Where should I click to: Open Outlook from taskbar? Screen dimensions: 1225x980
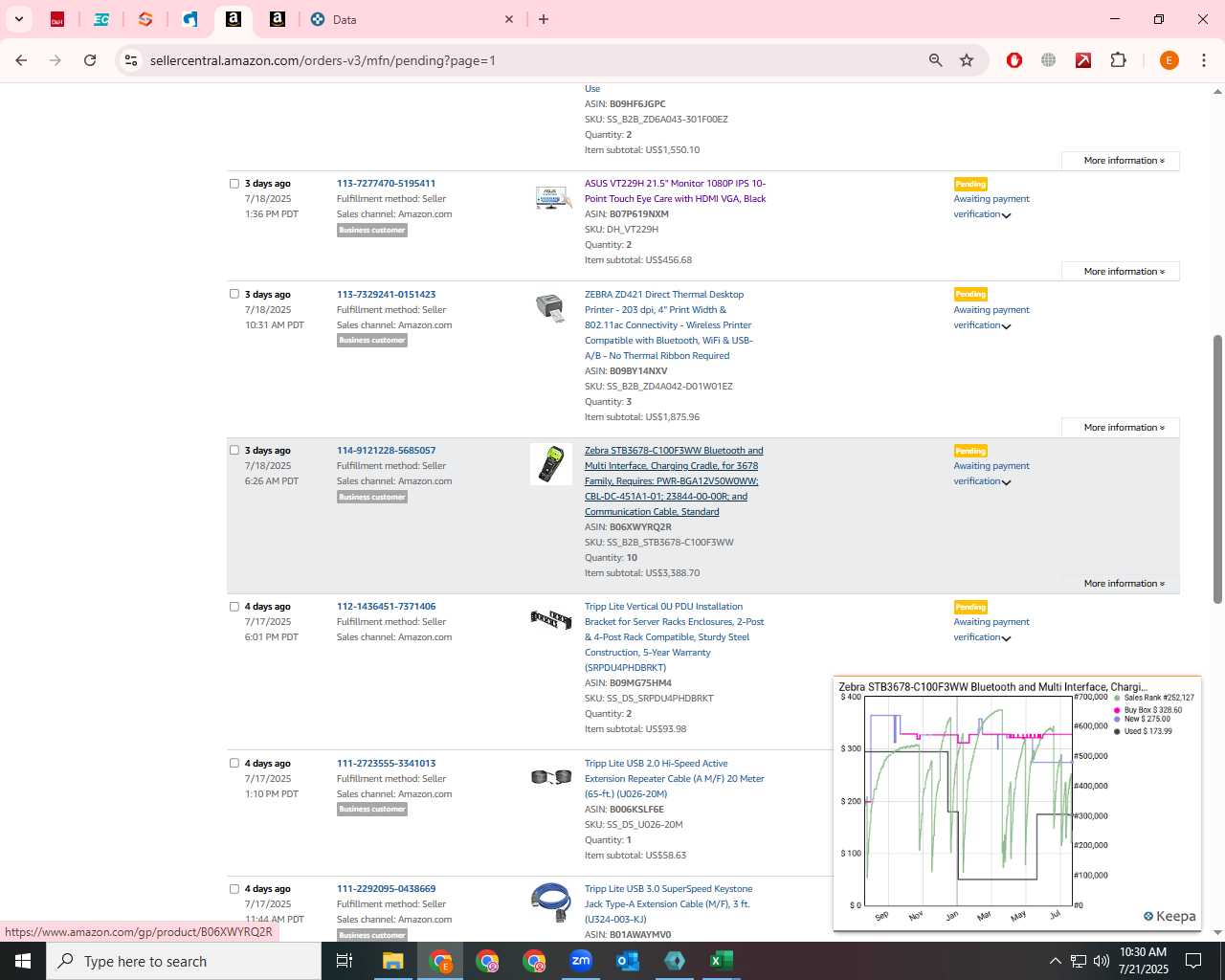(x=628, y=961)
